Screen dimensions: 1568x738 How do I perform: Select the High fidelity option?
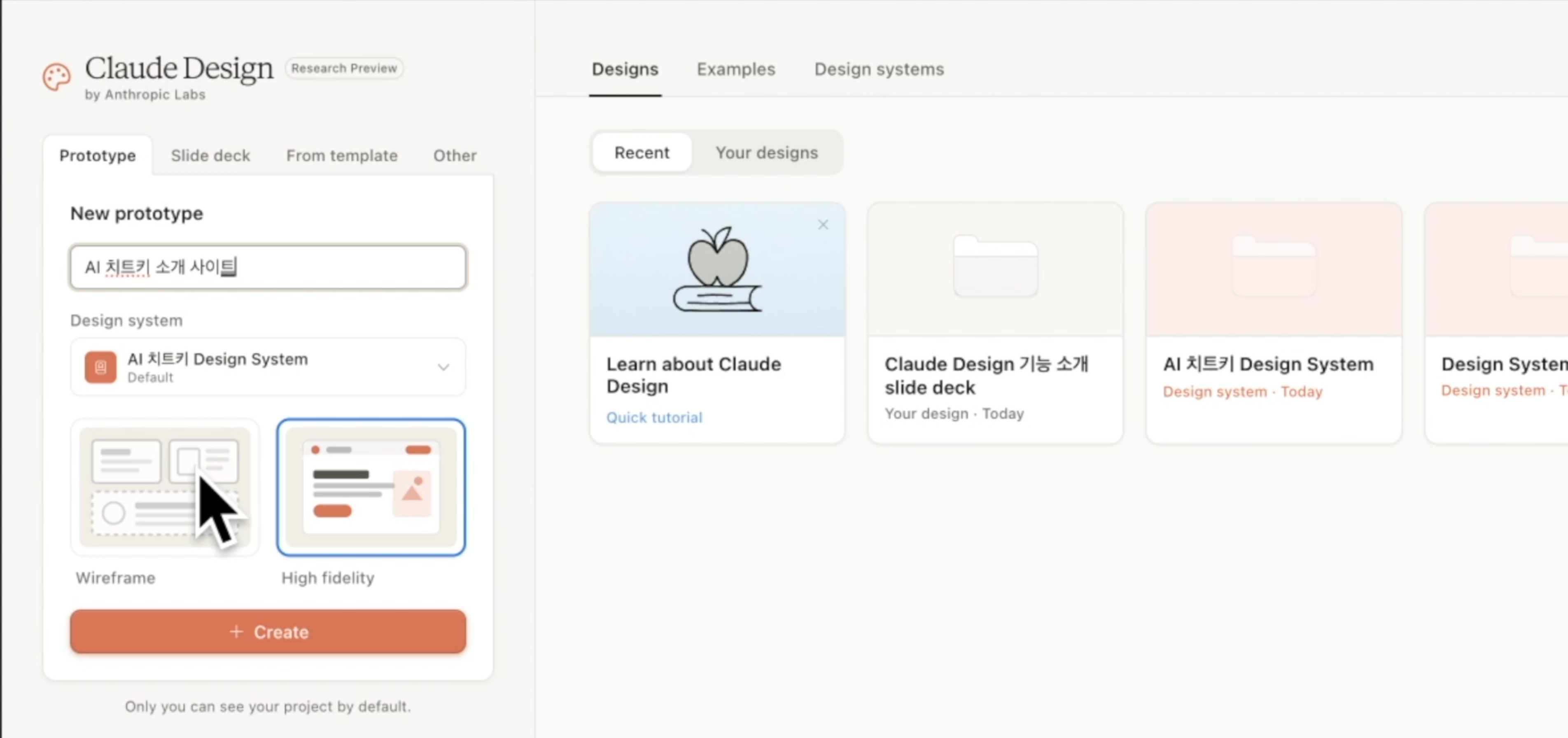[x=371, y=487]
